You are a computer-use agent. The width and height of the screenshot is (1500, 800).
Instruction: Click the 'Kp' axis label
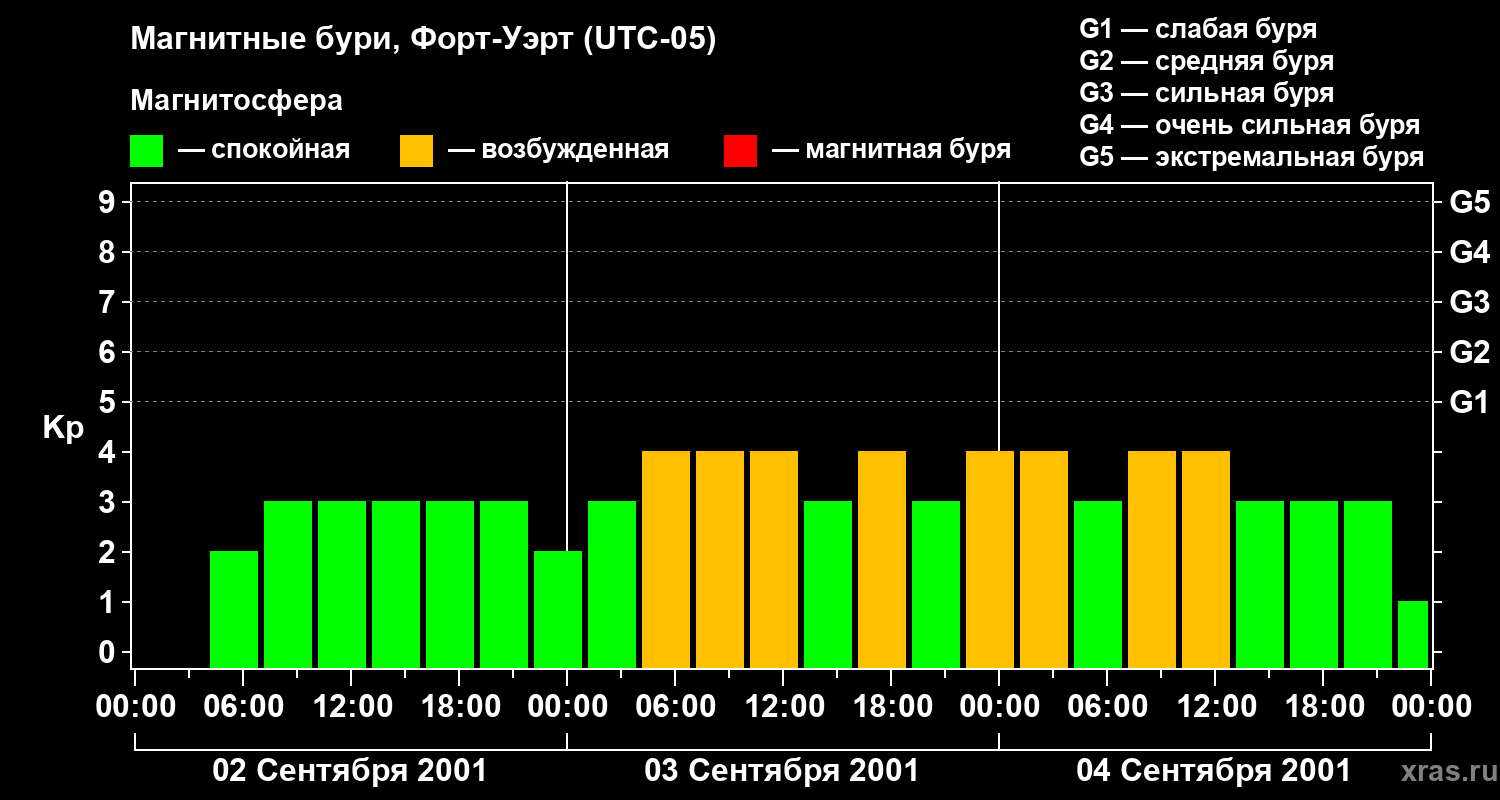click(x=63, y=428)
